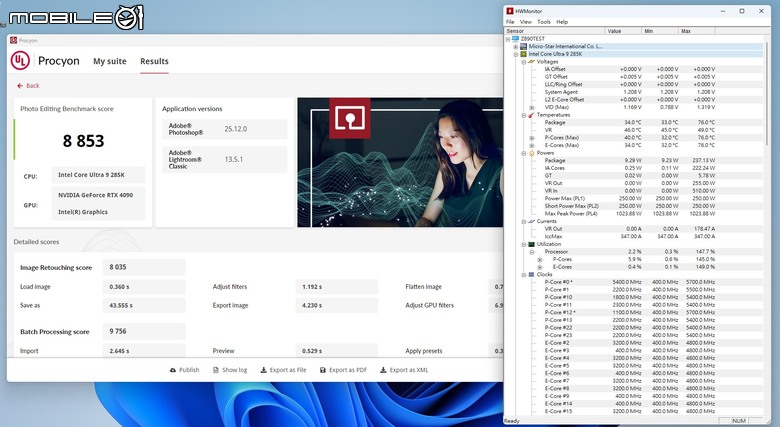Click Show log button
The height and width of the screenshot is (427, 780).
(230, 370)
